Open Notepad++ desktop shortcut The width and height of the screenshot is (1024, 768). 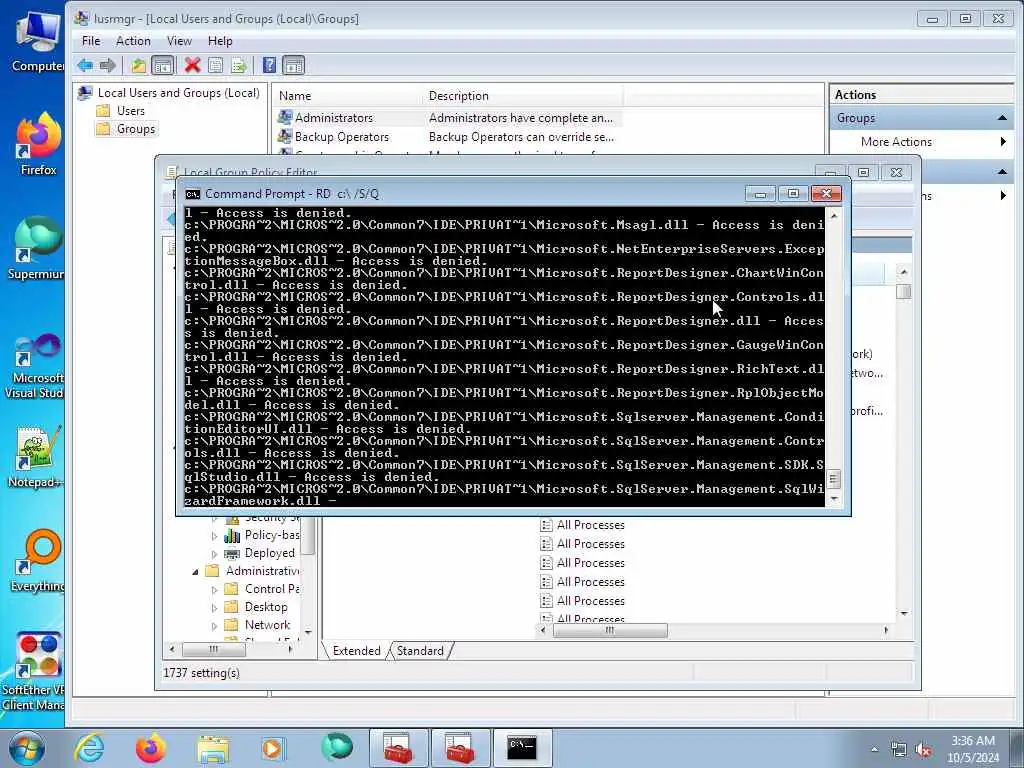[x=35, y=456]
